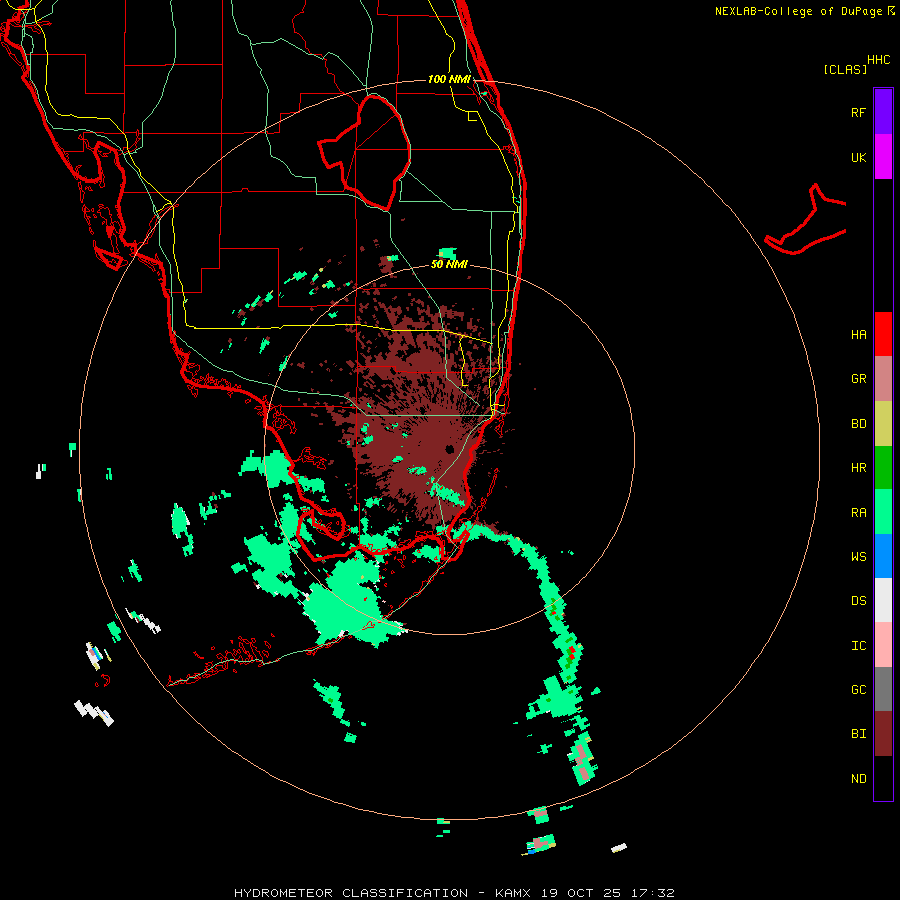This screenshot has width=900, height=900.
Task: Select the GR pink-brown legend swatch
Action: pyautogui.click(x=883, y=379)
